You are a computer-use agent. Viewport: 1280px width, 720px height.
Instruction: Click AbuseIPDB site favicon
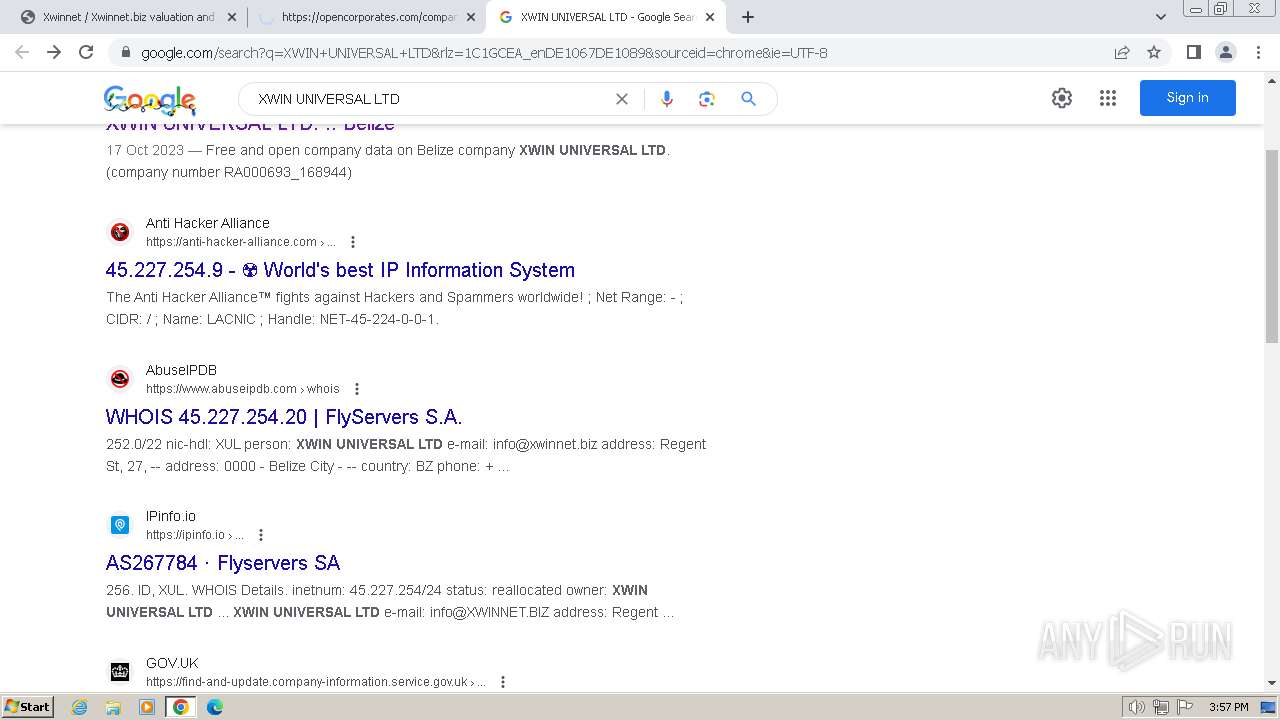120,379
